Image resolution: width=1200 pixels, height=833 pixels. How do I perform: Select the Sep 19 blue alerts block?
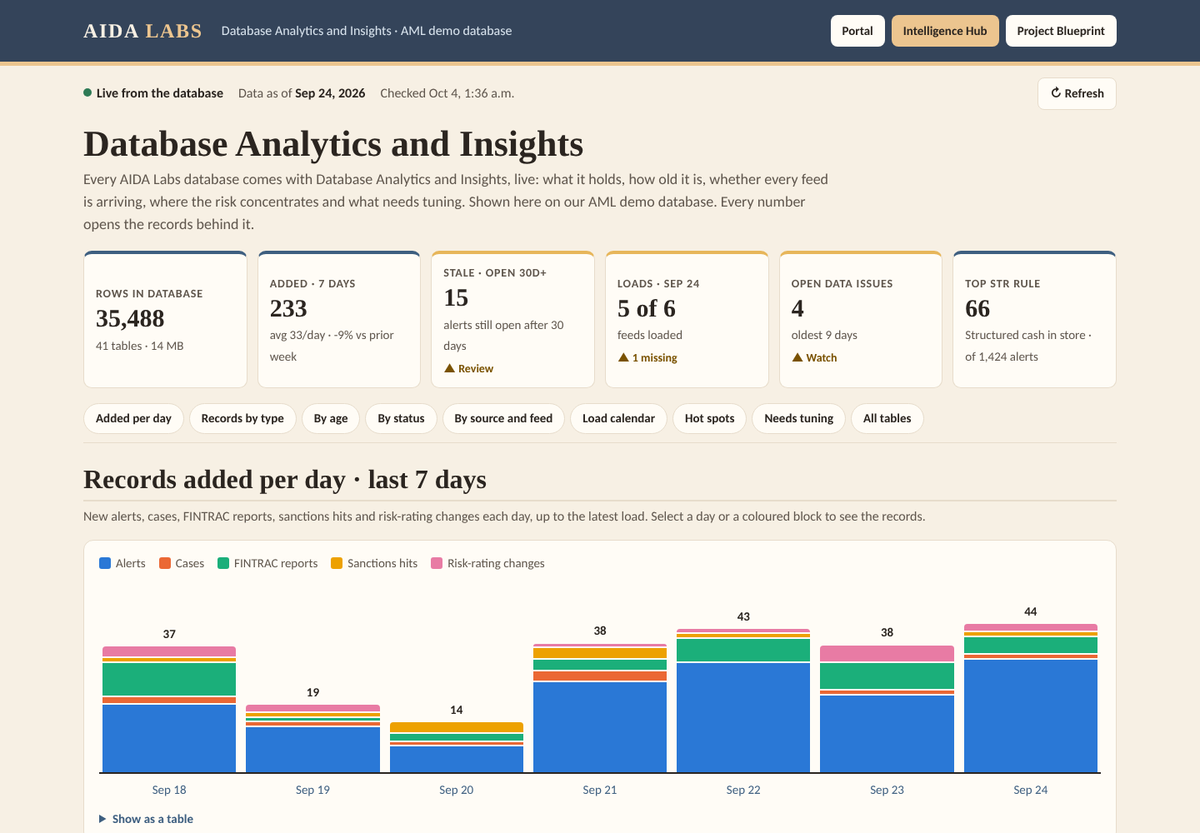click(313, 750)
